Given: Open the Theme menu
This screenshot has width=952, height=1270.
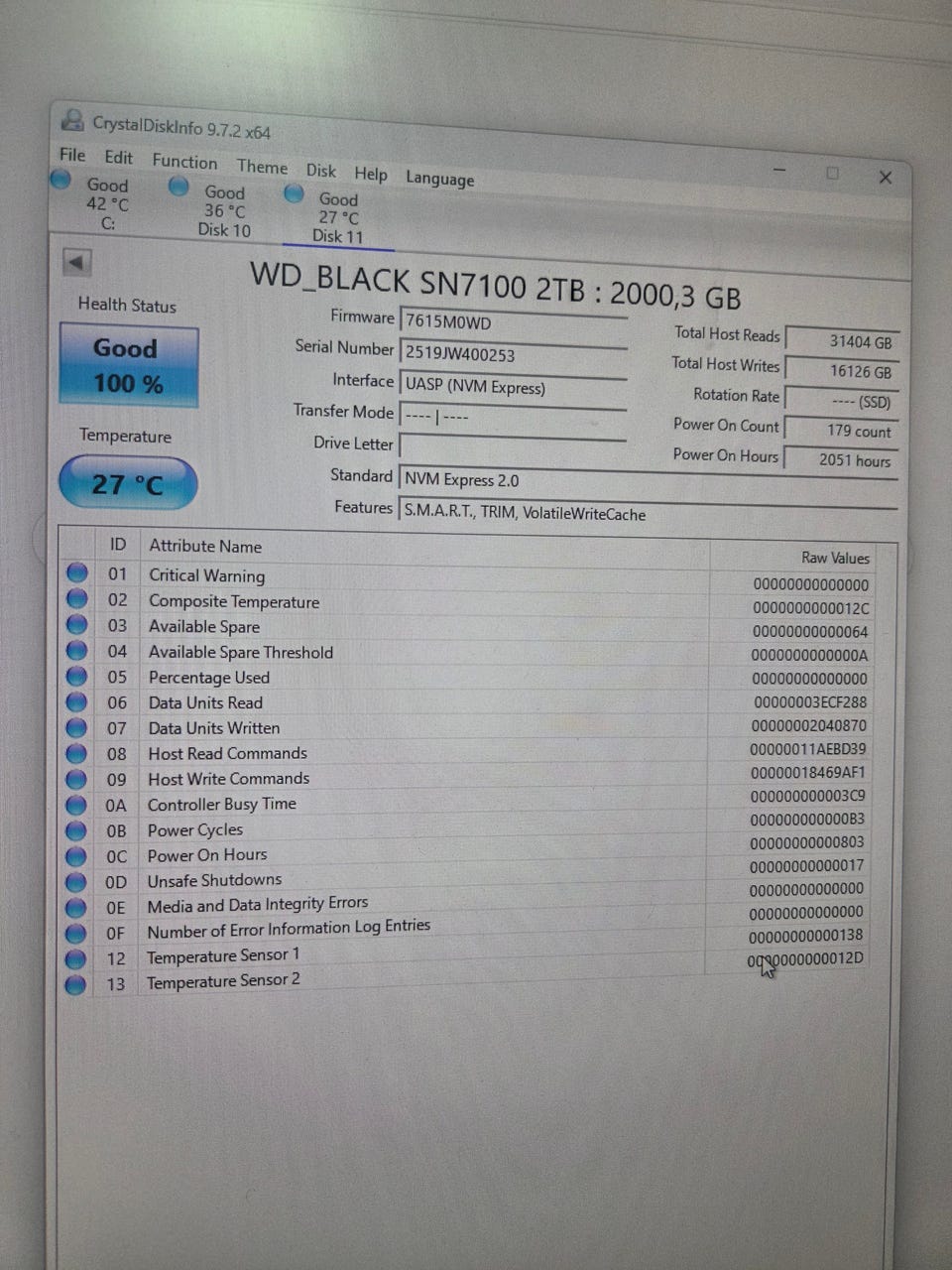Looking at the screenshot, I should click(x=262, y=167).
